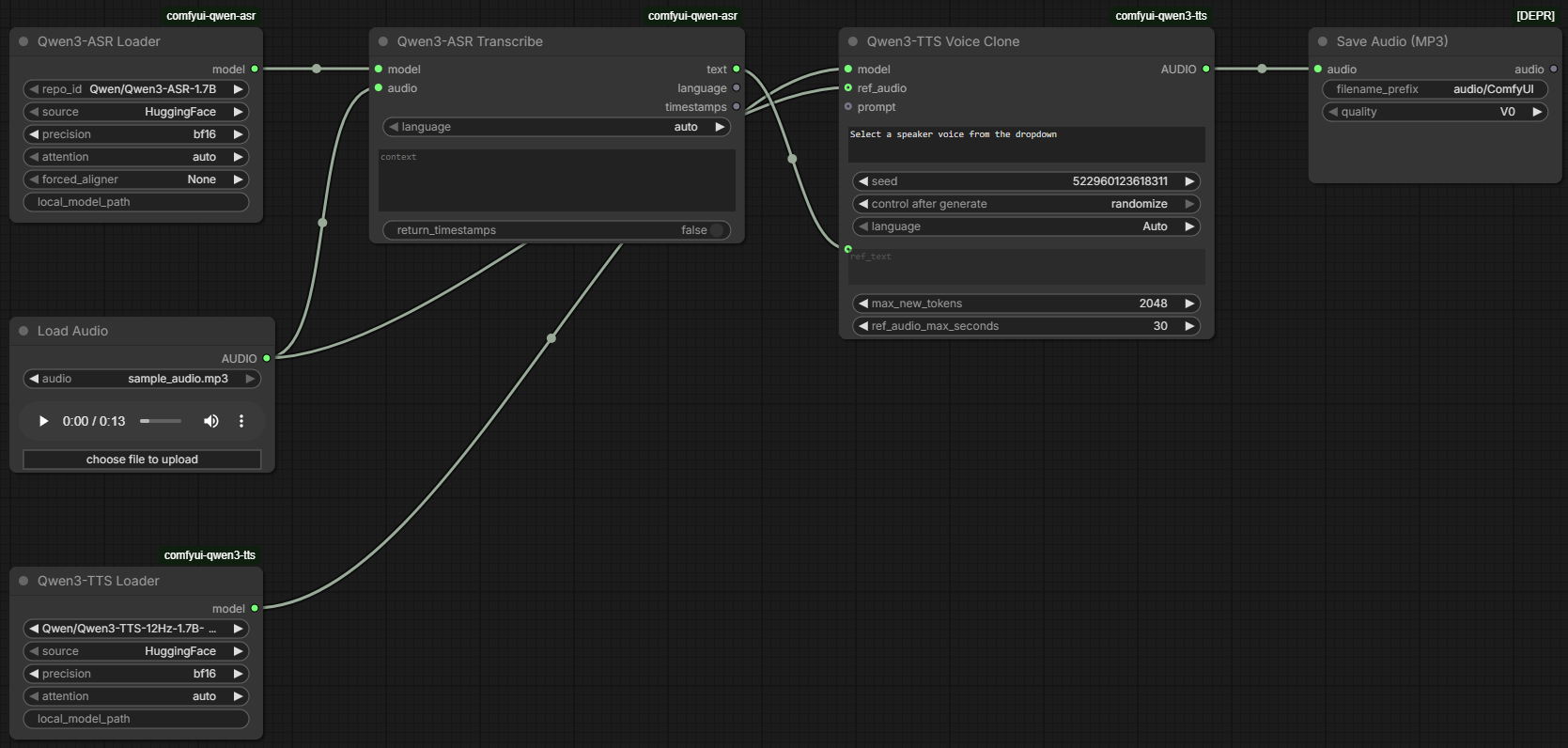The image size is (1568, 748).
Task: Increase ref_audio_max_seconds value arrow
Action: (1189, 326)
